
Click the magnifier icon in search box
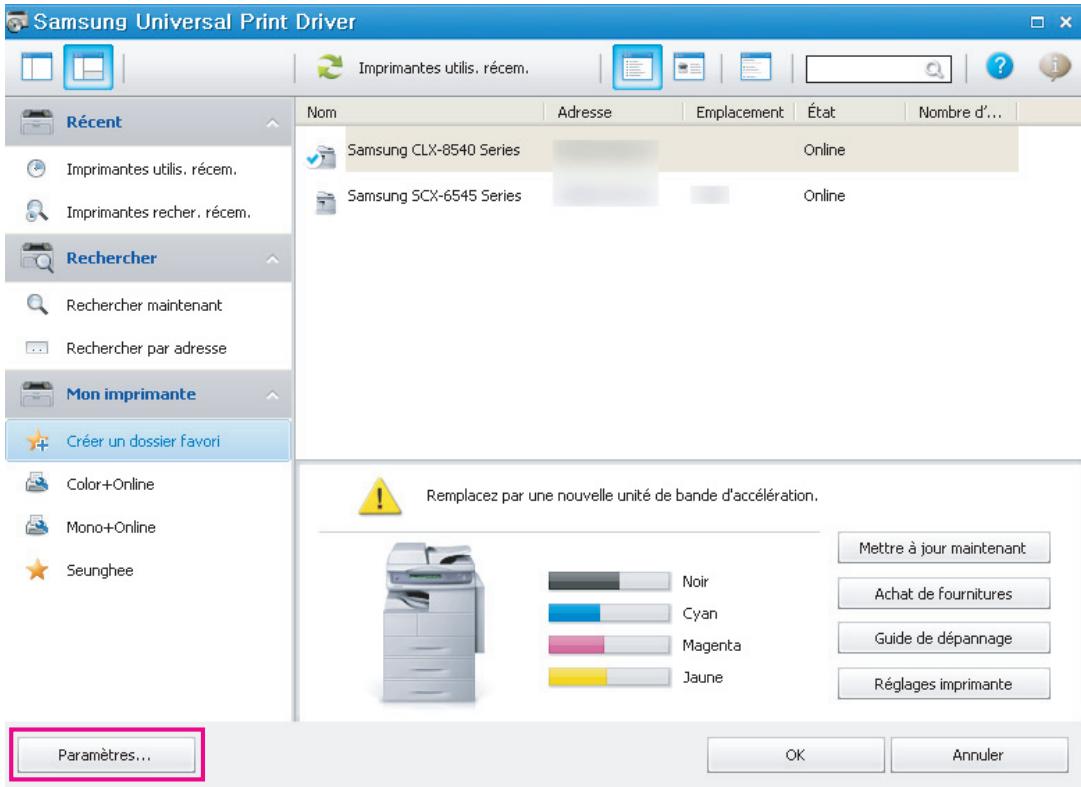(934, 69)
